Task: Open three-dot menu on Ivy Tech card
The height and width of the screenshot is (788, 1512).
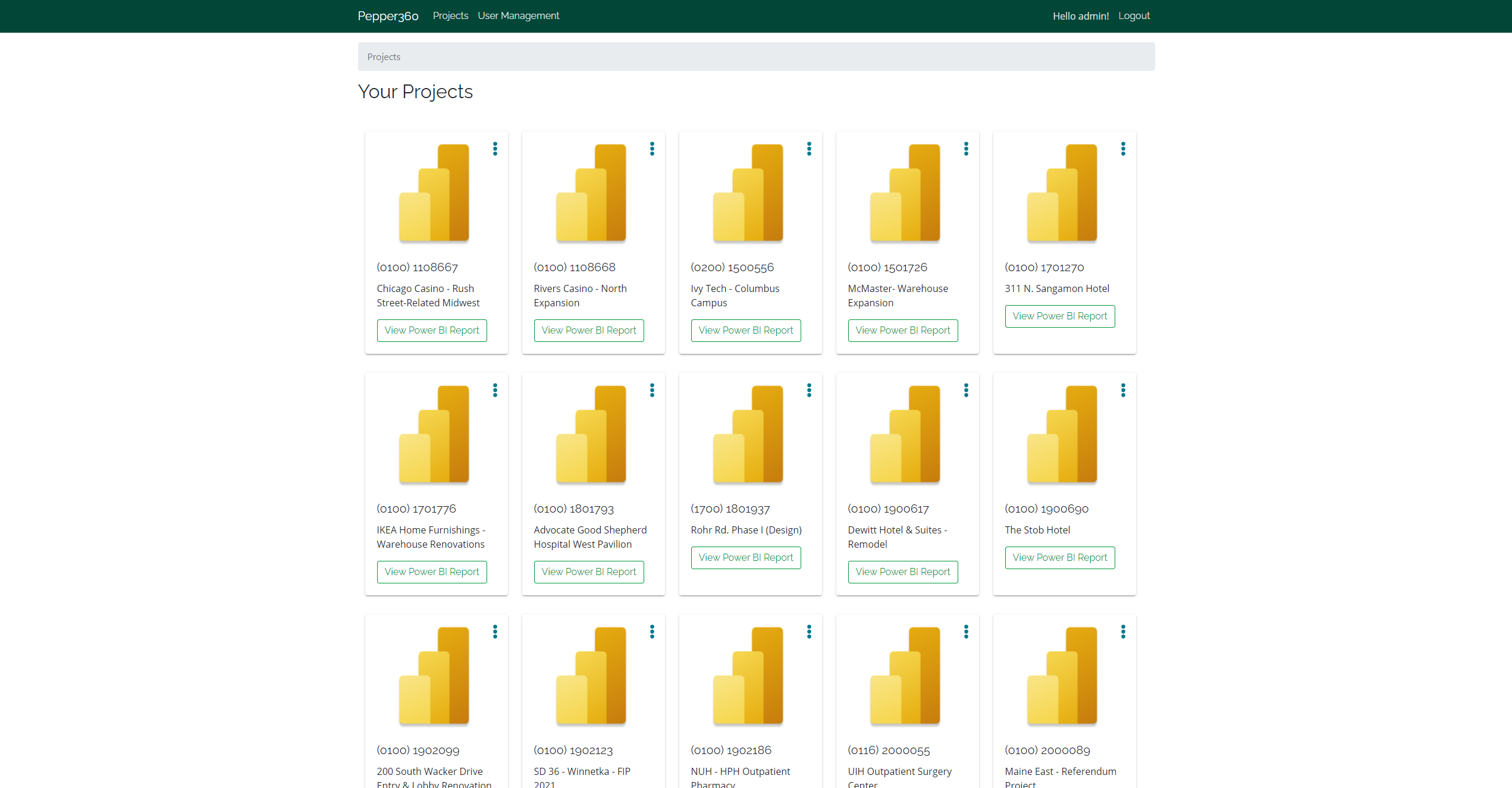Action: pyautogui.click(x=809, y=149)
